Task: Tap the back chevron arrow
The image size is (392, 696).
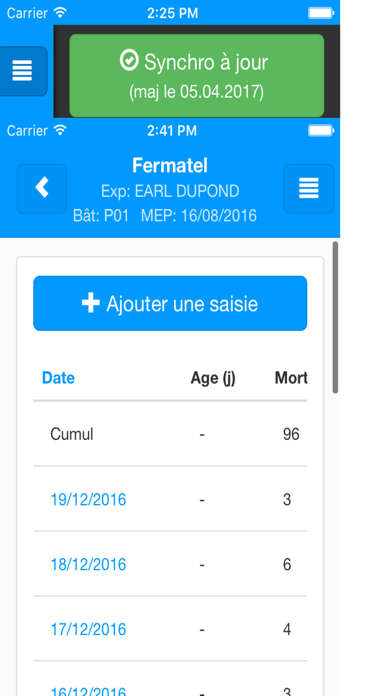Action: point(42,188)
